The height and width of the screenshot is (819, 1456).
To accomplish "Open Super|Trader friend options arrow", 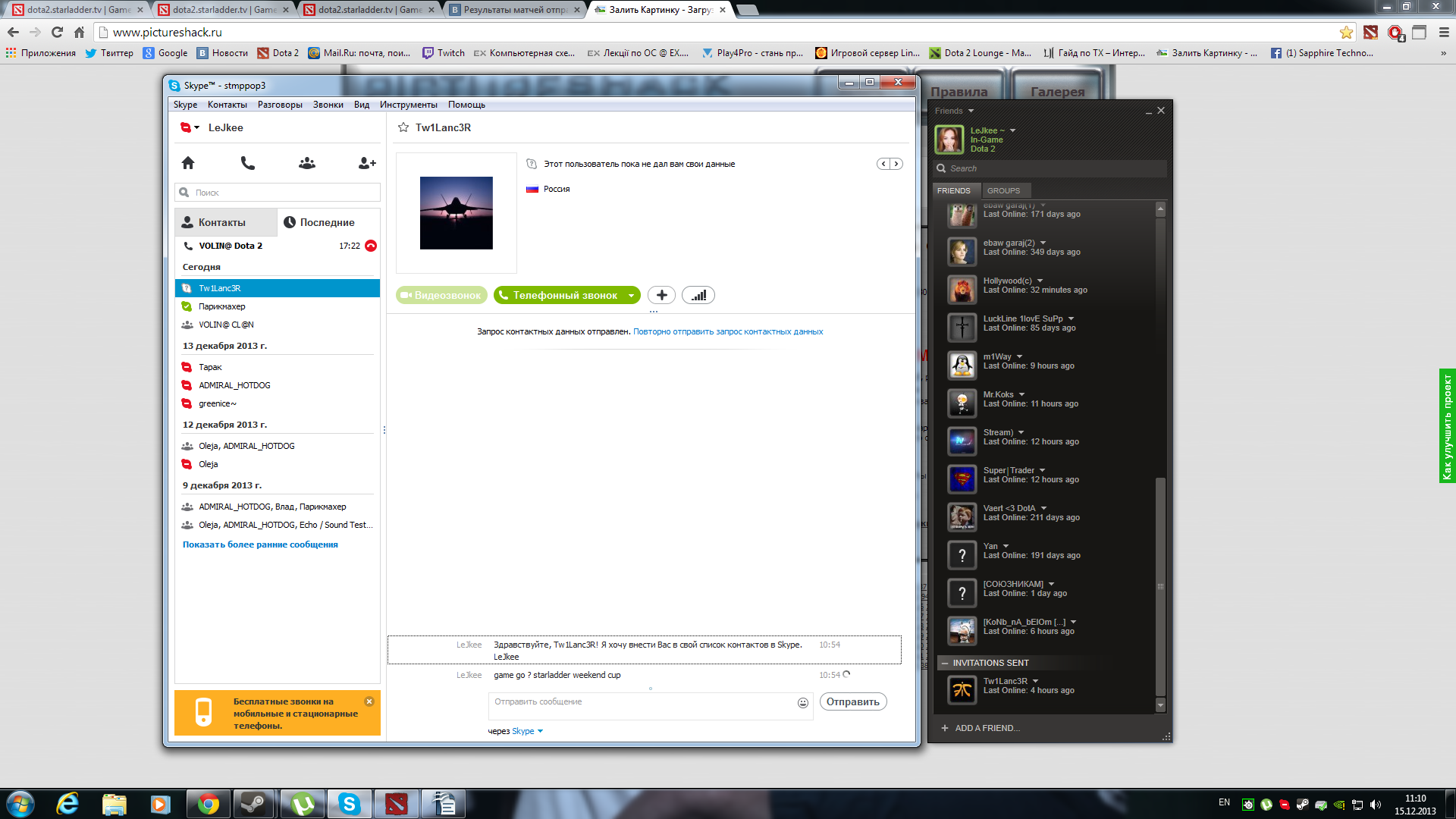I will pyautogui.click(x=1042, y=470).
